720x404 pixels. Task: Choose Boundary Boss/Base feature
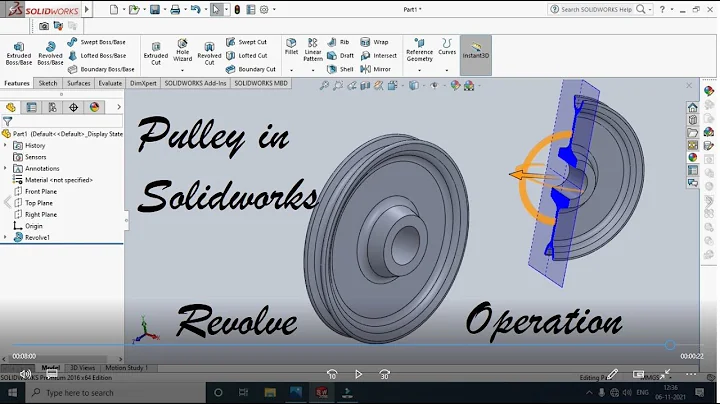click(101, 69)
